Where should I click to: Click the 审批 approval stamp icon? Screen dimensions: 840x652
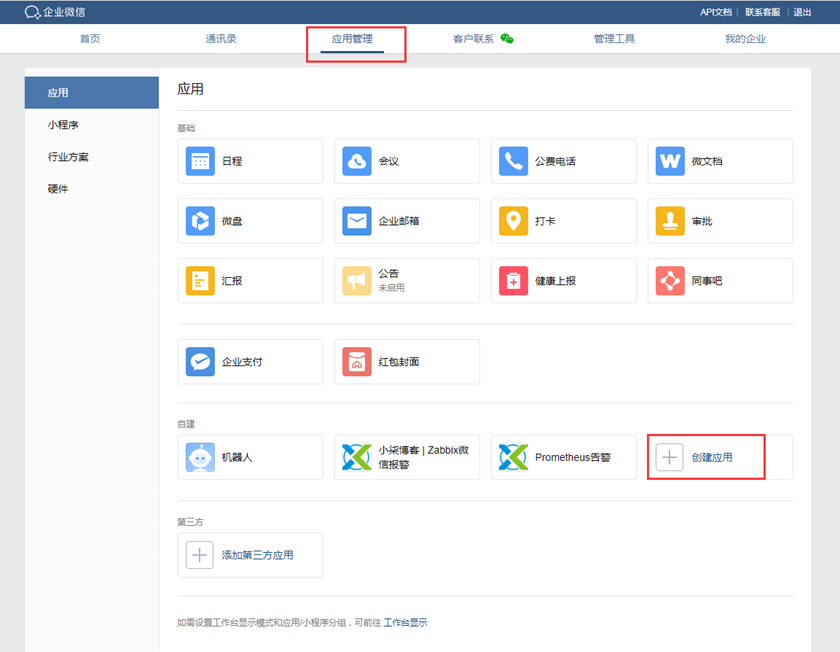pyautogui.click(x=670, y=221)
